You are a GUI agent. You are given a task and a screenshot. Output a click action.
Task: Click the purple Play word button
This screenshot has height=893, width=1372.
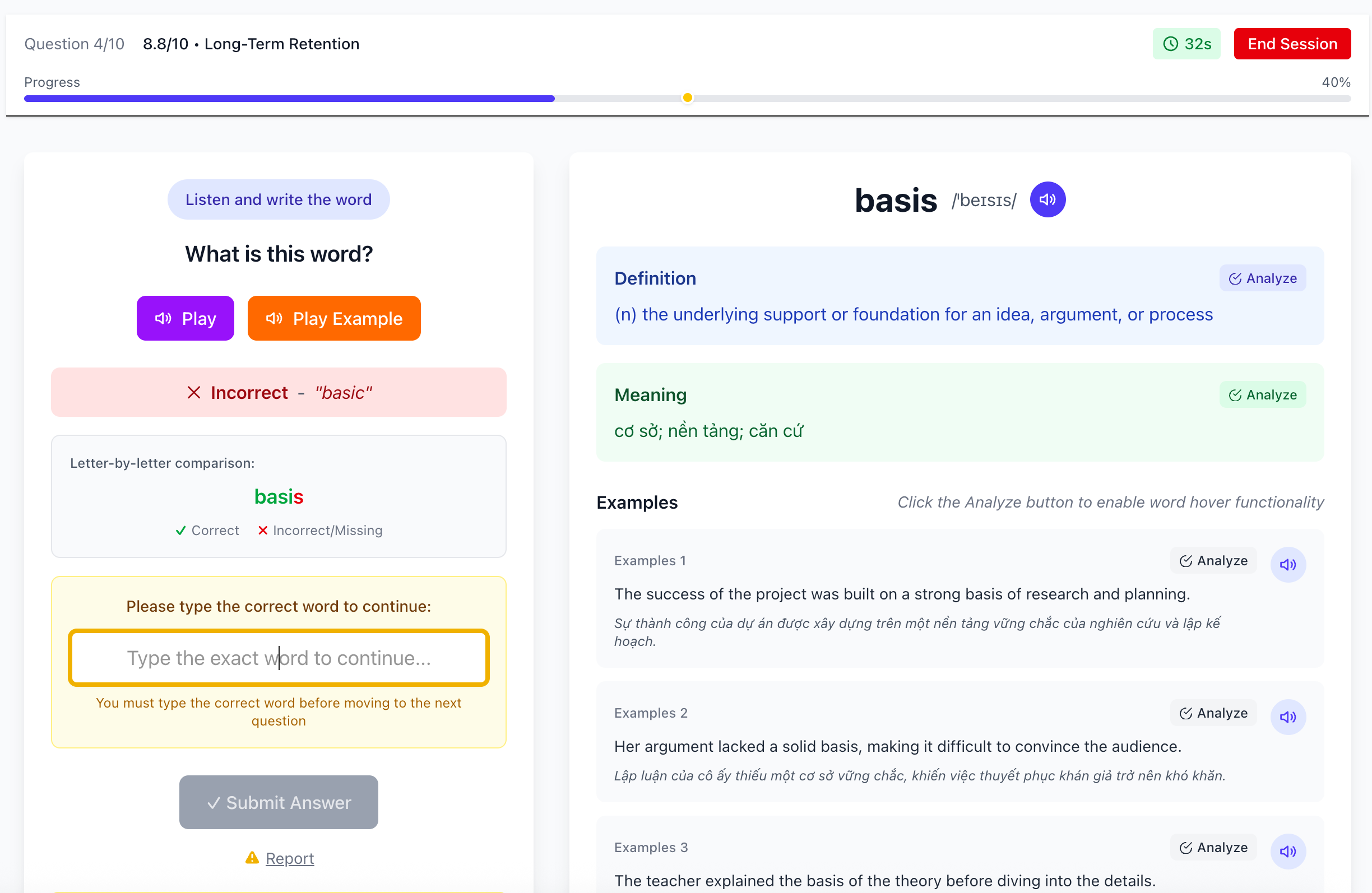click(x=185, y=318)
